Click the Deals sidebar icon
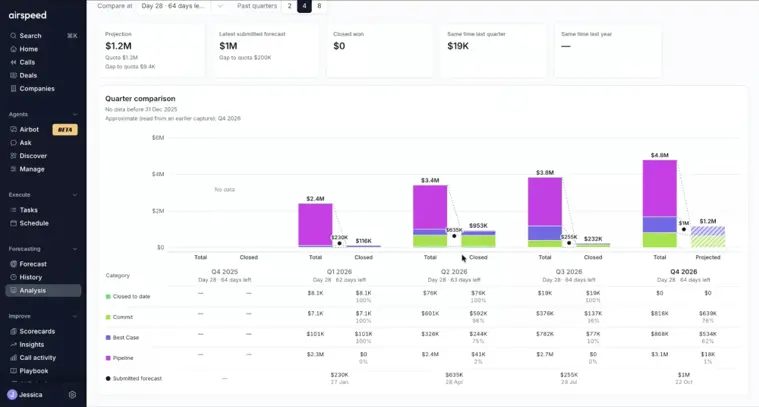759x407 pixels. (x=13, y=75)
